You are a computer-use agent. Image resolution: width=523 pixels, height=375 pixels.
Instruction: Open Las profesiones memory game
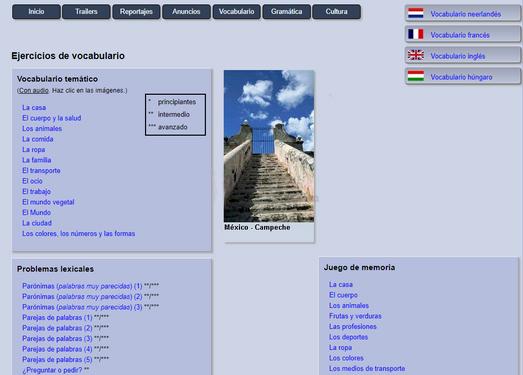[353, 326]
